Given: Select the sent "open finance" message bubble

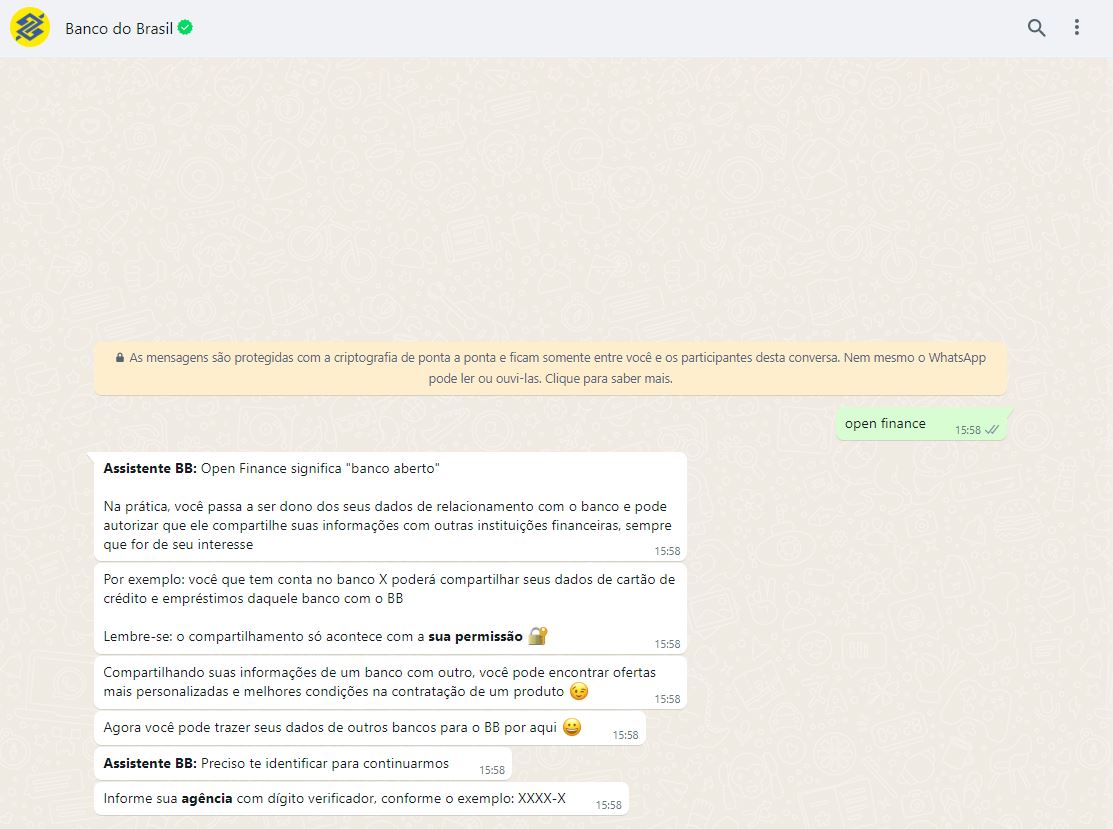Looking at the screenshot, I should (x=885, y=424).
